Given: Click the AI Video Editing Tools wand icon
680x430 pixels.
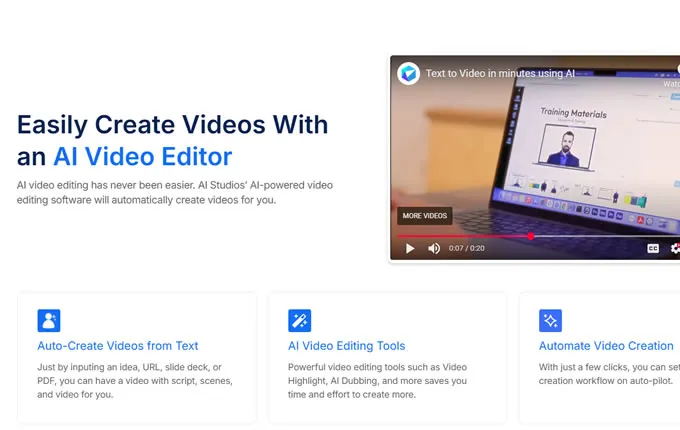Looking at the screenshot, I should tap(299, 320).
